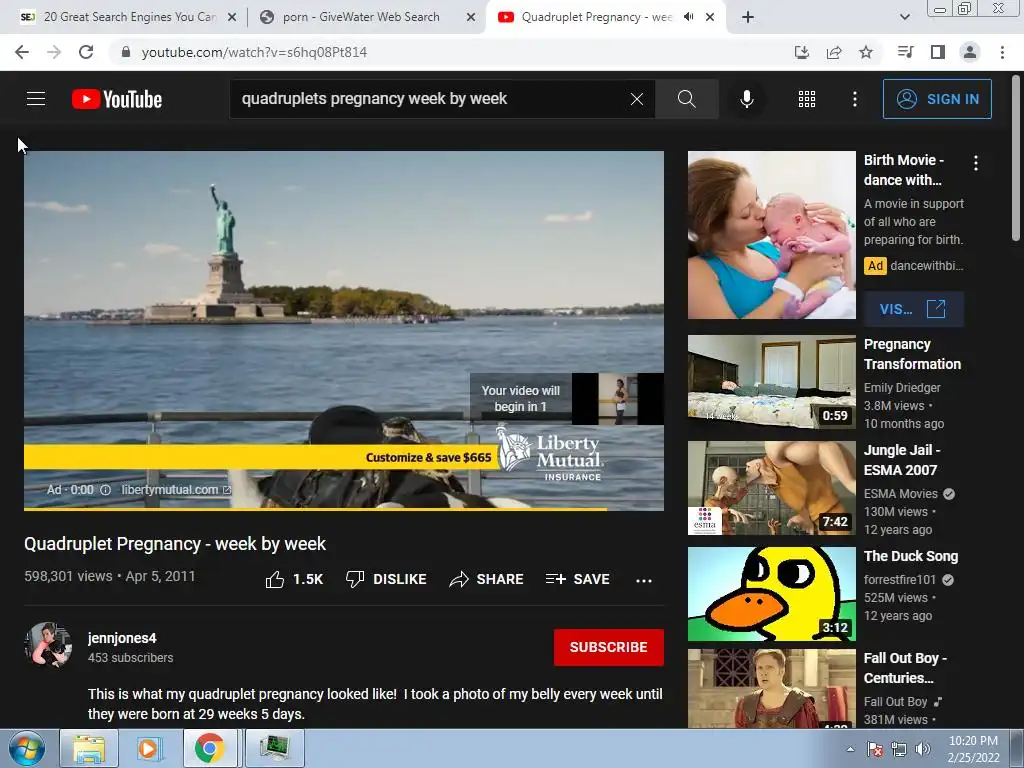Click forrestfire101 channel name
The image size is (1024, 768).
[900, 579]
